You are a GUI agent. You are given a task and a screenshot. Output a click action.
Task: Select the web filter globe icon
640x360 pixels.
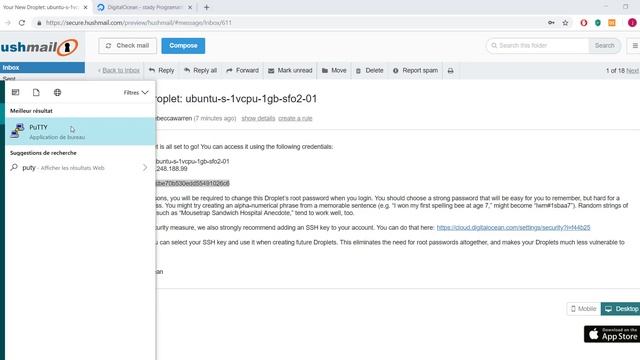[x=58, y=92]
